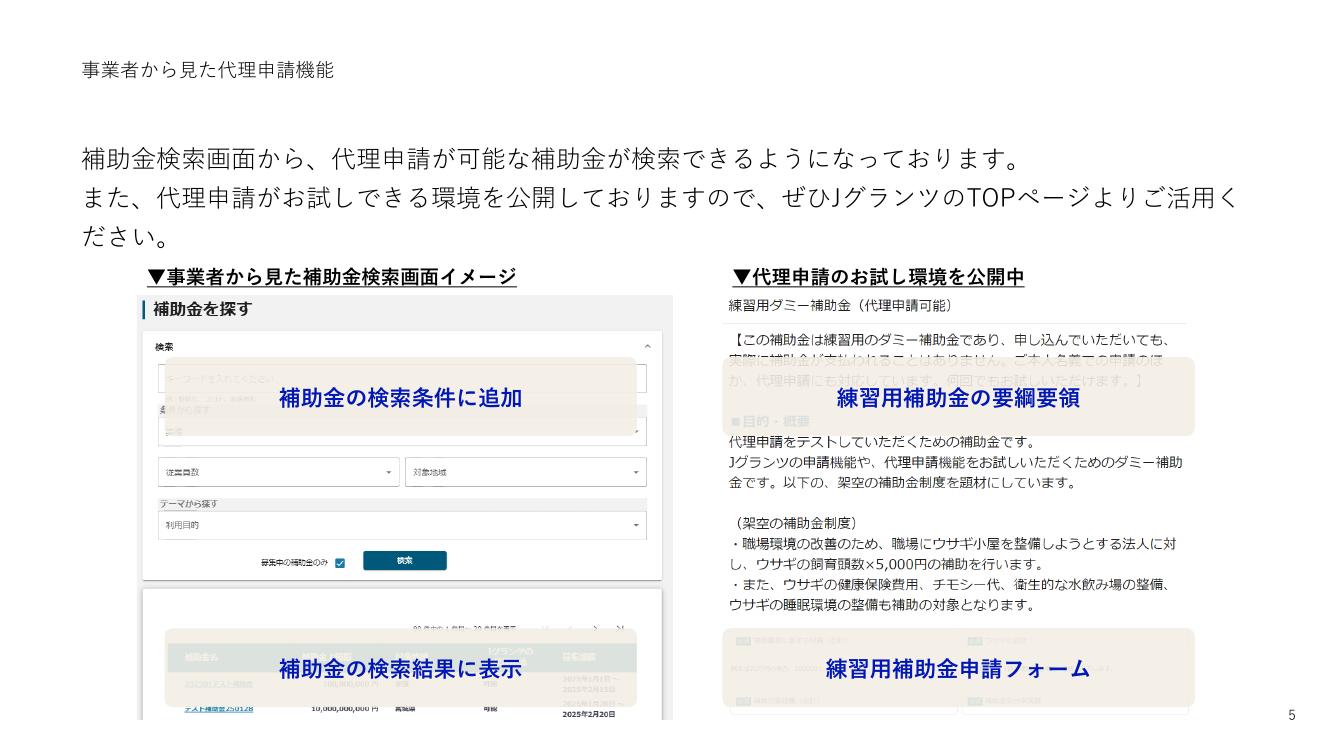The width and height of the screenshot is (1334, 750).
Task: Open the 利用目的 dropdown
Action: [x=402, y=525]
